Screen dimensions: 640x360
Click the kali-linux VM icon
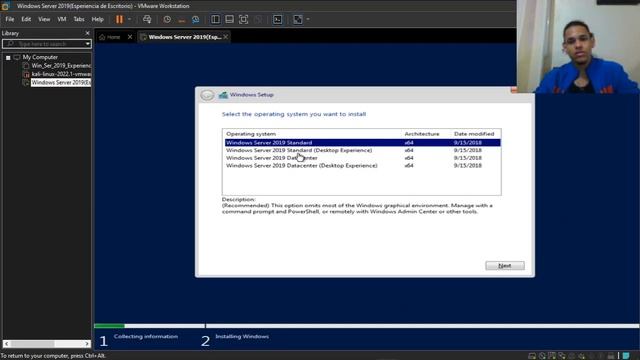[26, 74]
